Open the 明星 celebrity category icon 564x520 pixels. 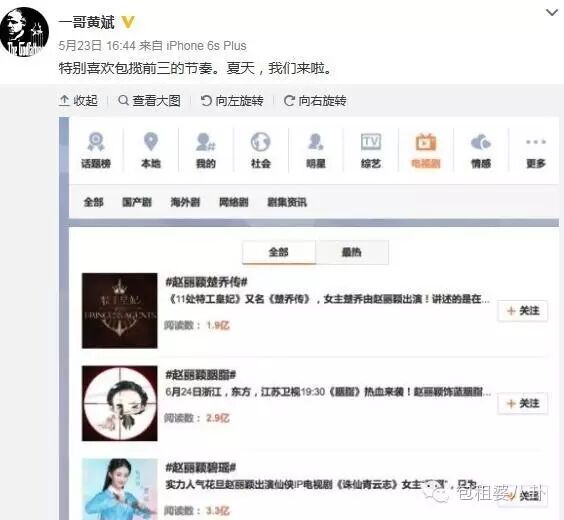pyautogui.click(x=316, y=150)
